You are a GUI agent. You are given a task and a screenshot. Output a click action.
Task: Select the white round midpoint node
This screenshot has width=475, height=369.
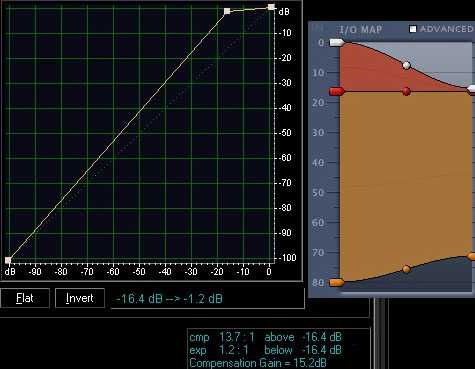(x=406, y=65)
